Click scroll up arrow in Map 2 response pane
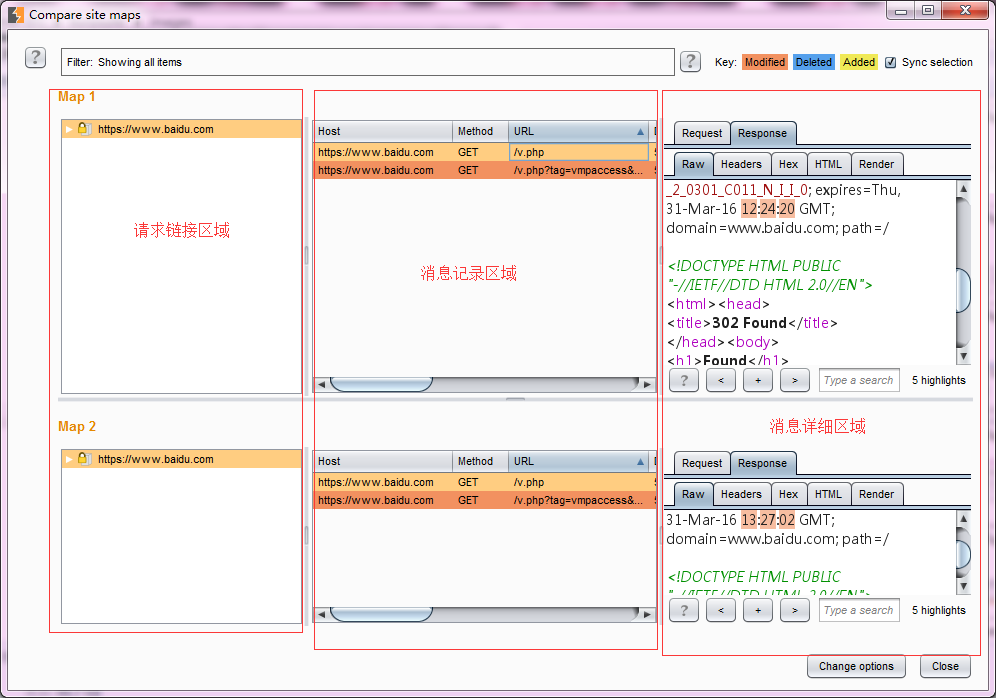This screenshot has width=996, height=698. [x=964, y=518]
